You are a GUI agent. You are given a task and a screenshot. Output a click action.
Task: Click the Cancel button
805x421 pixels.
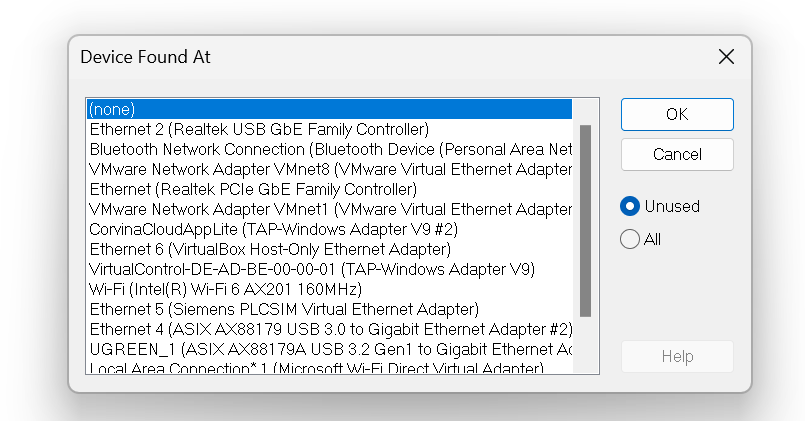point(677,155)
